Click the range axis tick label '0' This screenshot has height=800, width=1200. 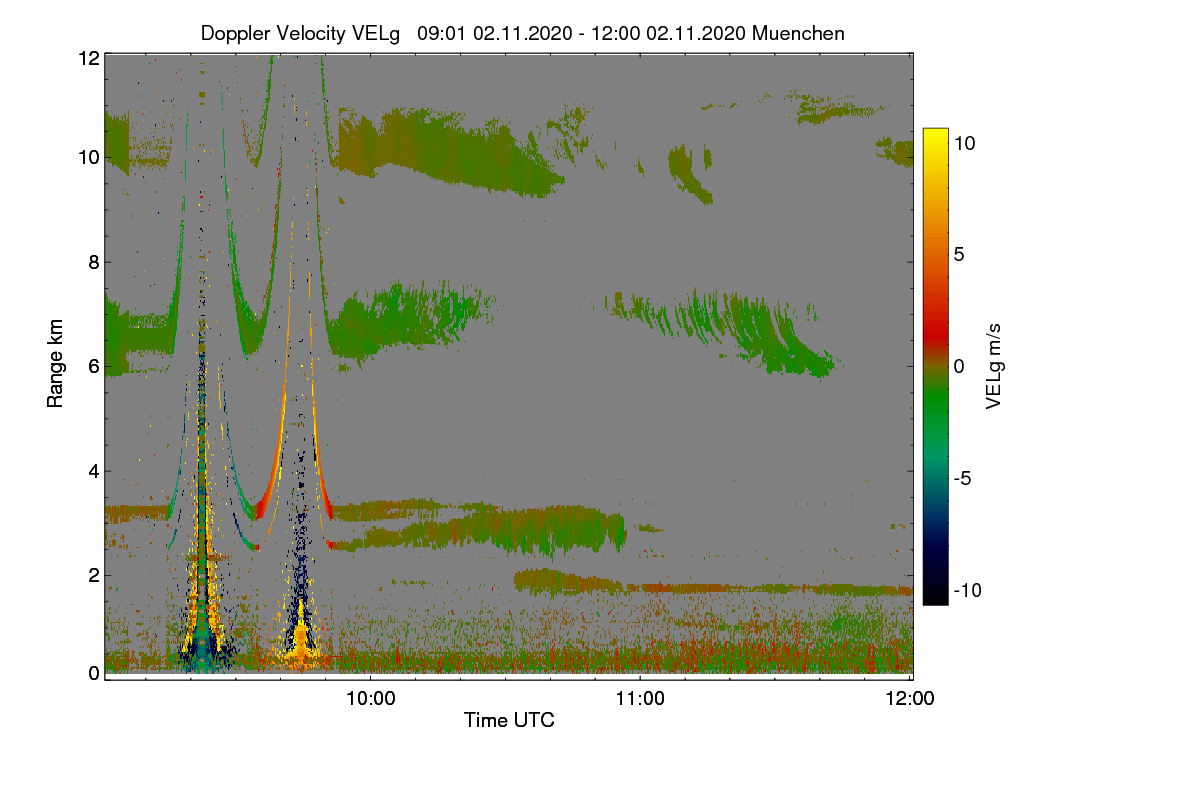tap(93, 673)
